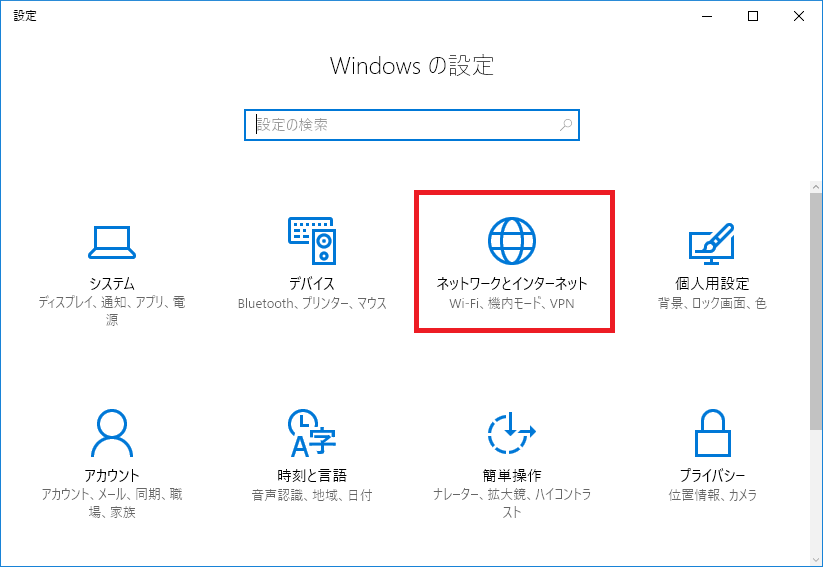
Task: Click the システム label
Action: click(x=112, y=284)
